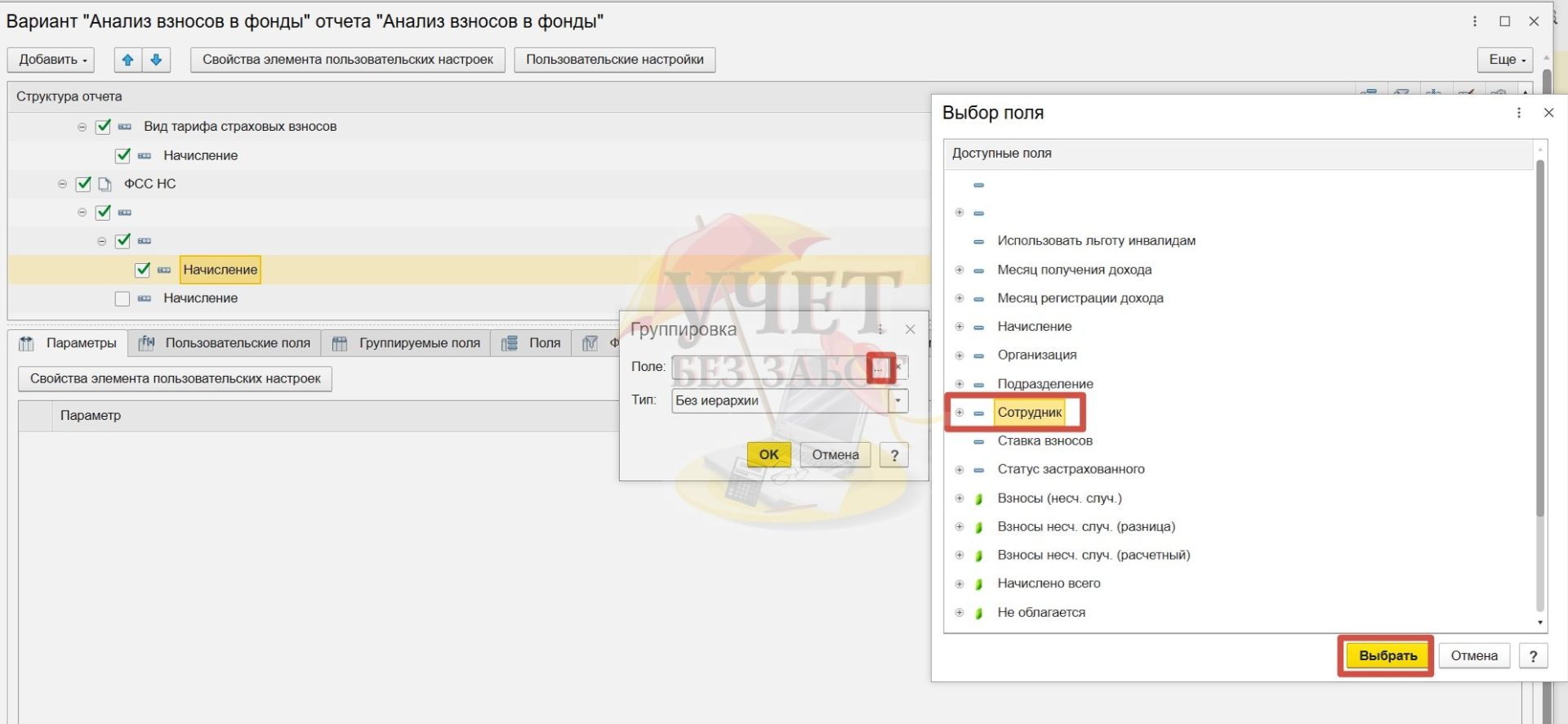The width and height of the screenshot is (1568, 724).
Task: Open the Тип dropdown showing Без иерархии
Action: 898,401
